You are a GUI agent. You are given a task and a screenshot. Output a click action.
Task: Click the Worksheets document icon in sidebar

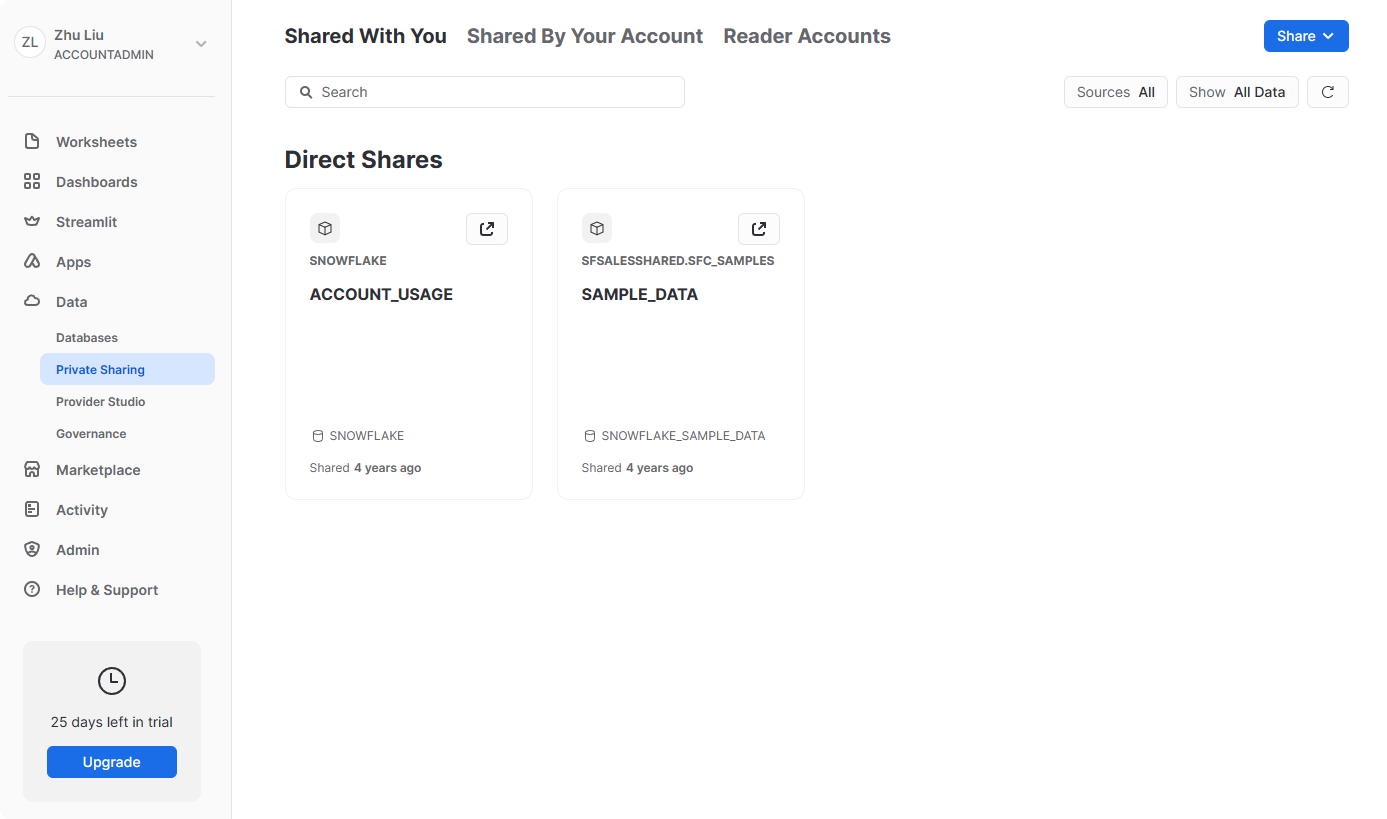pyautogui.click(x=32, y=142)
